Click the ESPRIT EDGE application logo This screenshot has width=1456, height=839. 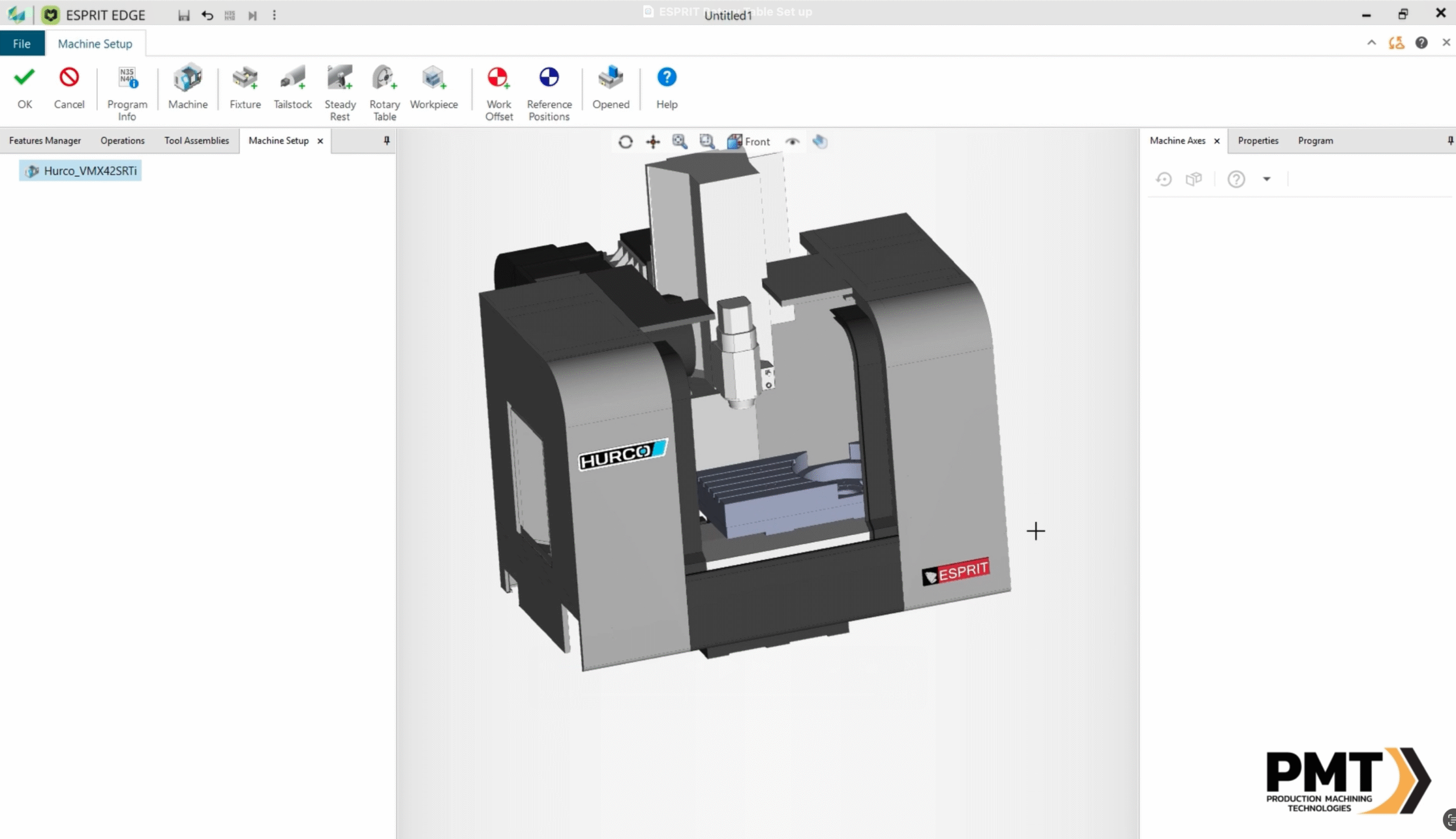click(51, 15)
